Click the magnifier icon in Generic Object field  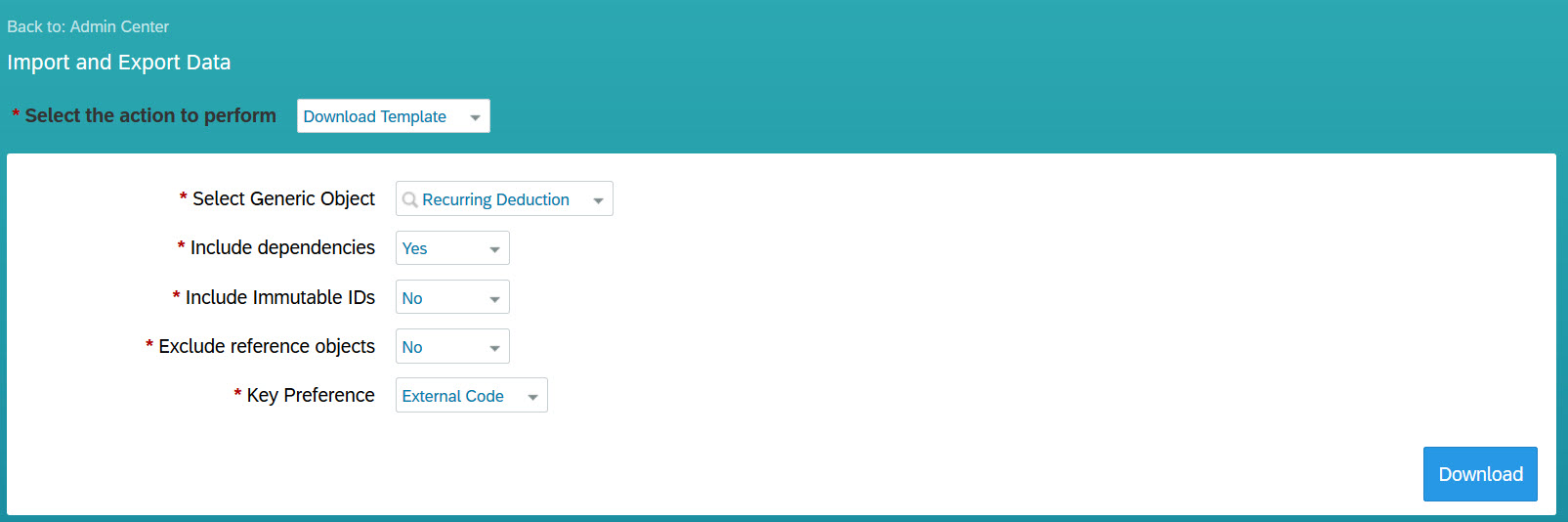pos(410,199)
